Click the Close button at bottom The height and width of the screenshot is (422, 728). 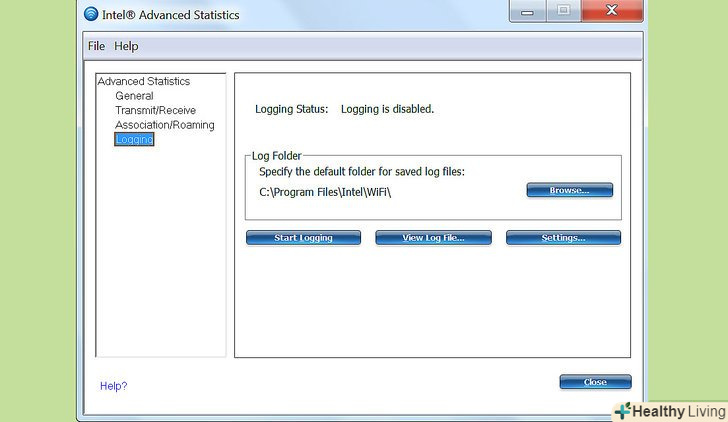[x=595, y=382]
